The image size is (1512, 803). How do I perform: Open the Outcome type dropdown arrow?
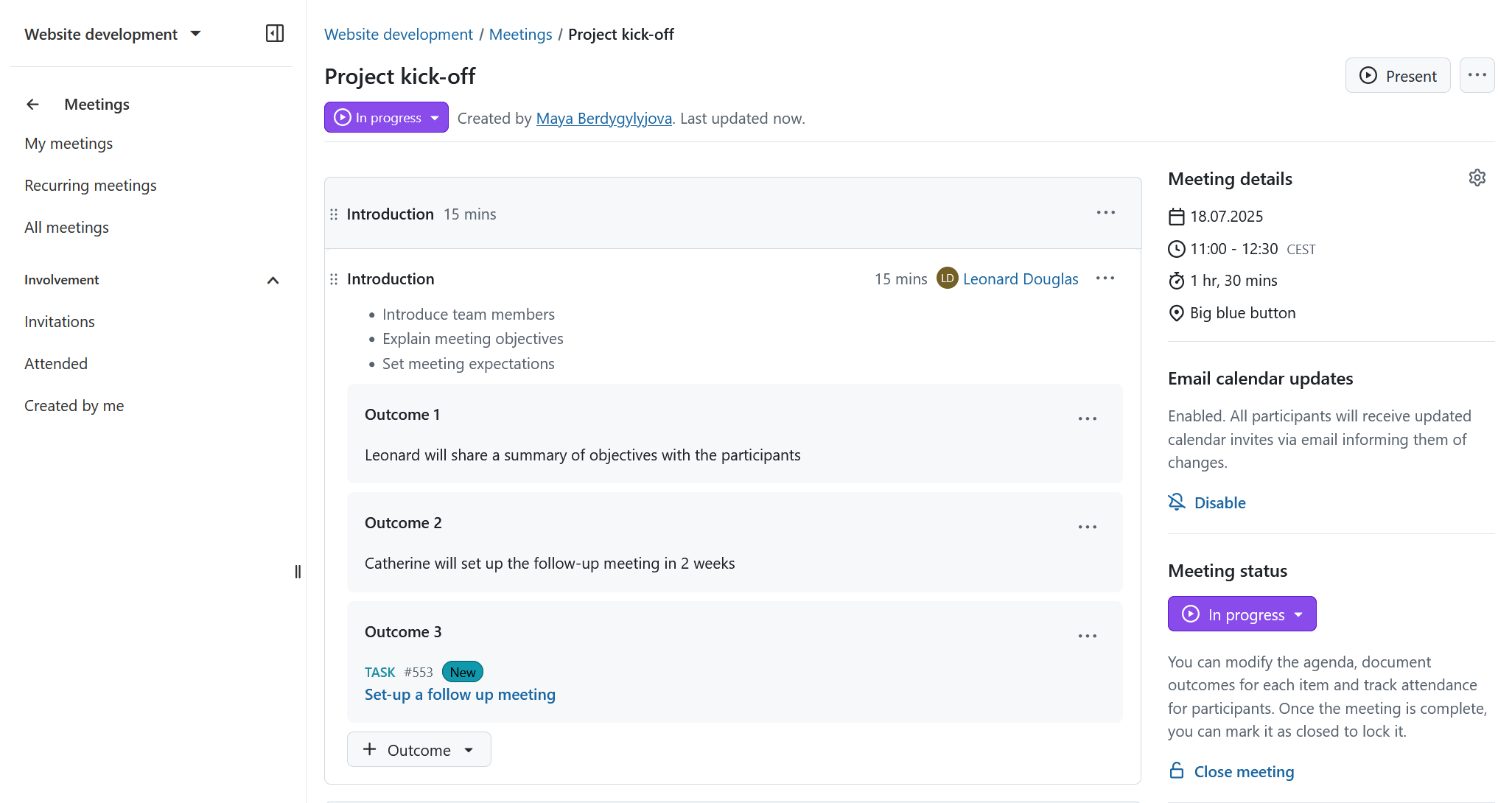469,749
